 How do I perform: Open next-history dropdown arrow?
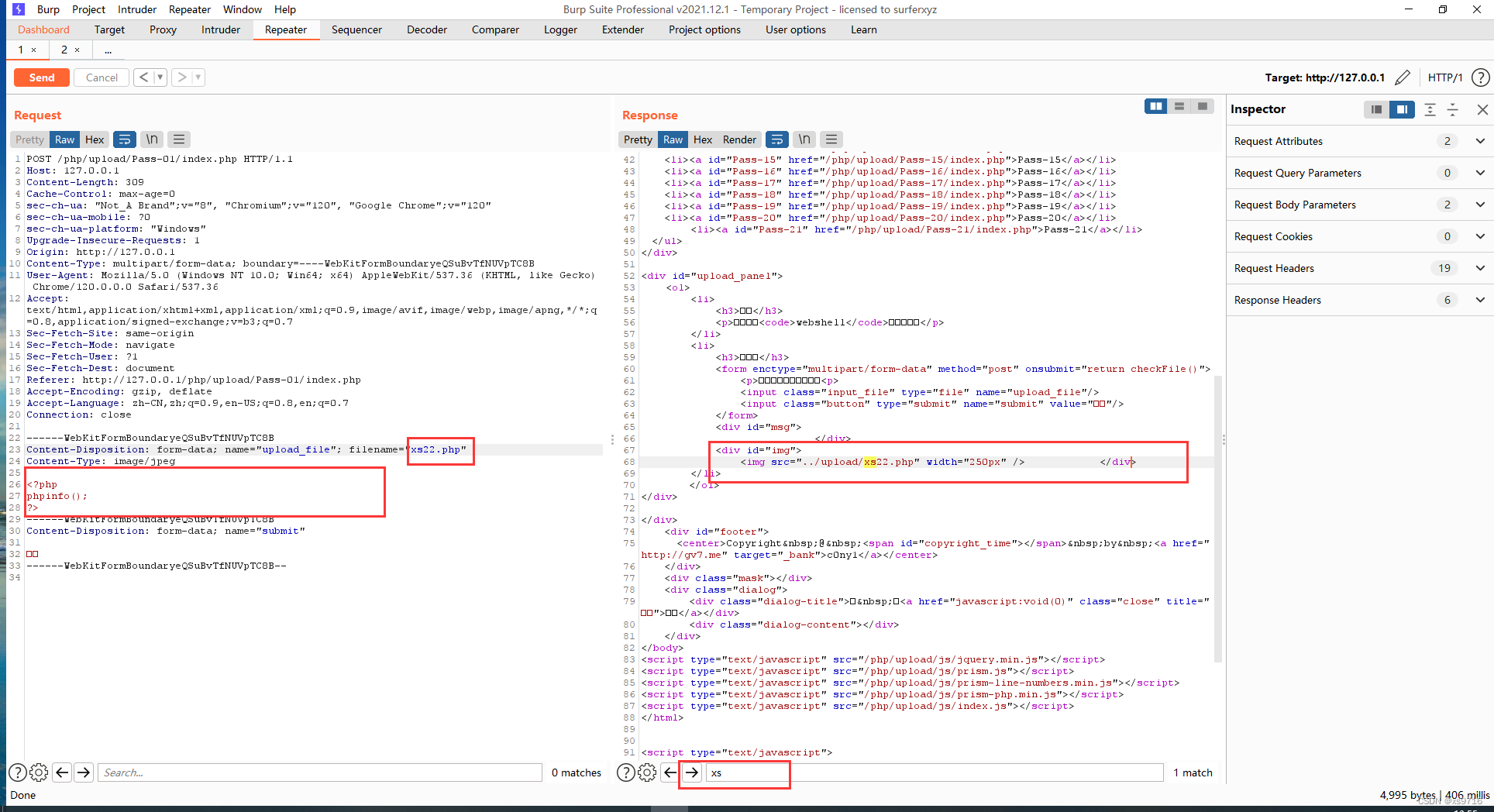[198, 77]
